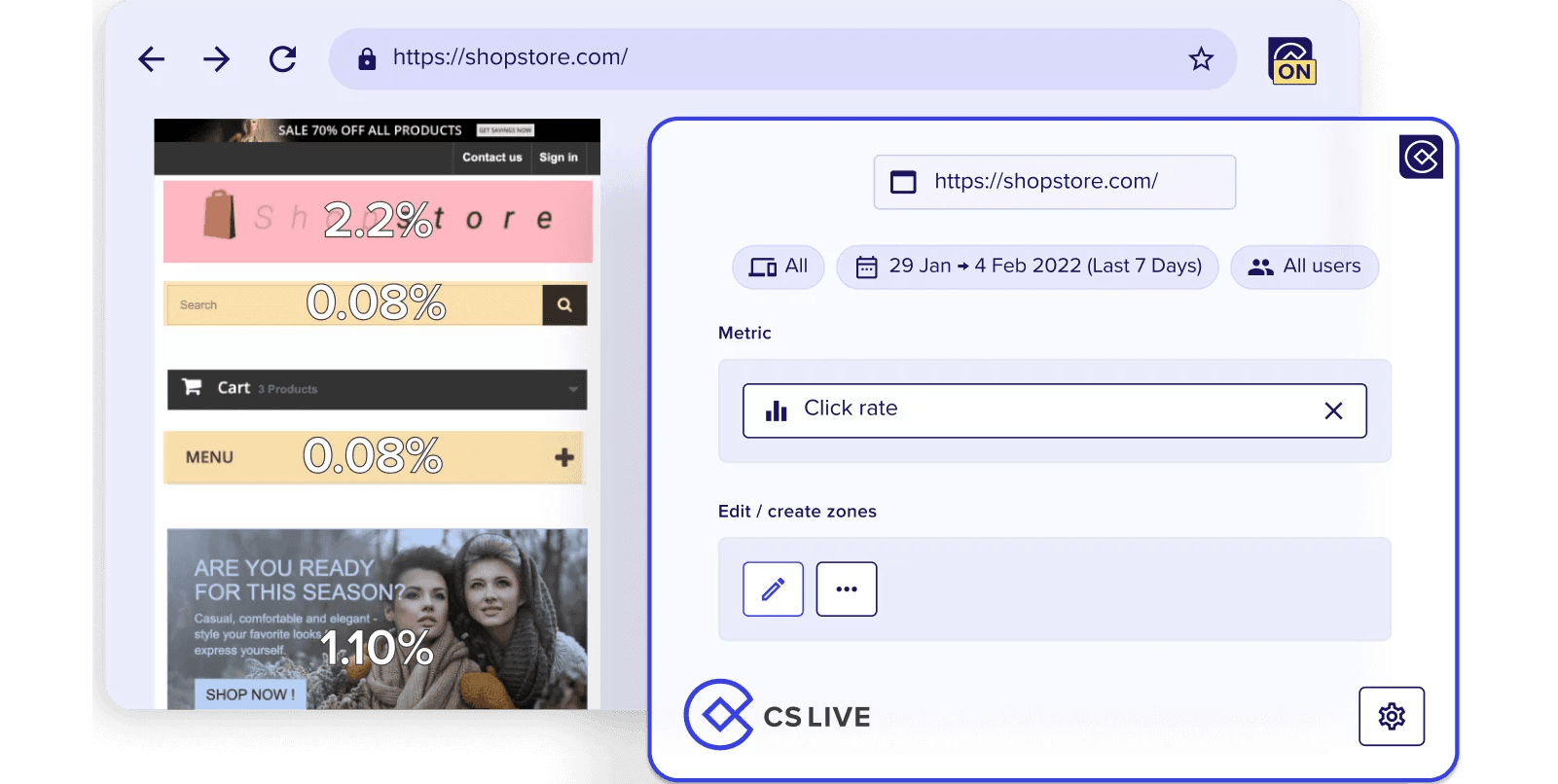
Task: Click the browser forward arrow
Action: [216, 59]
